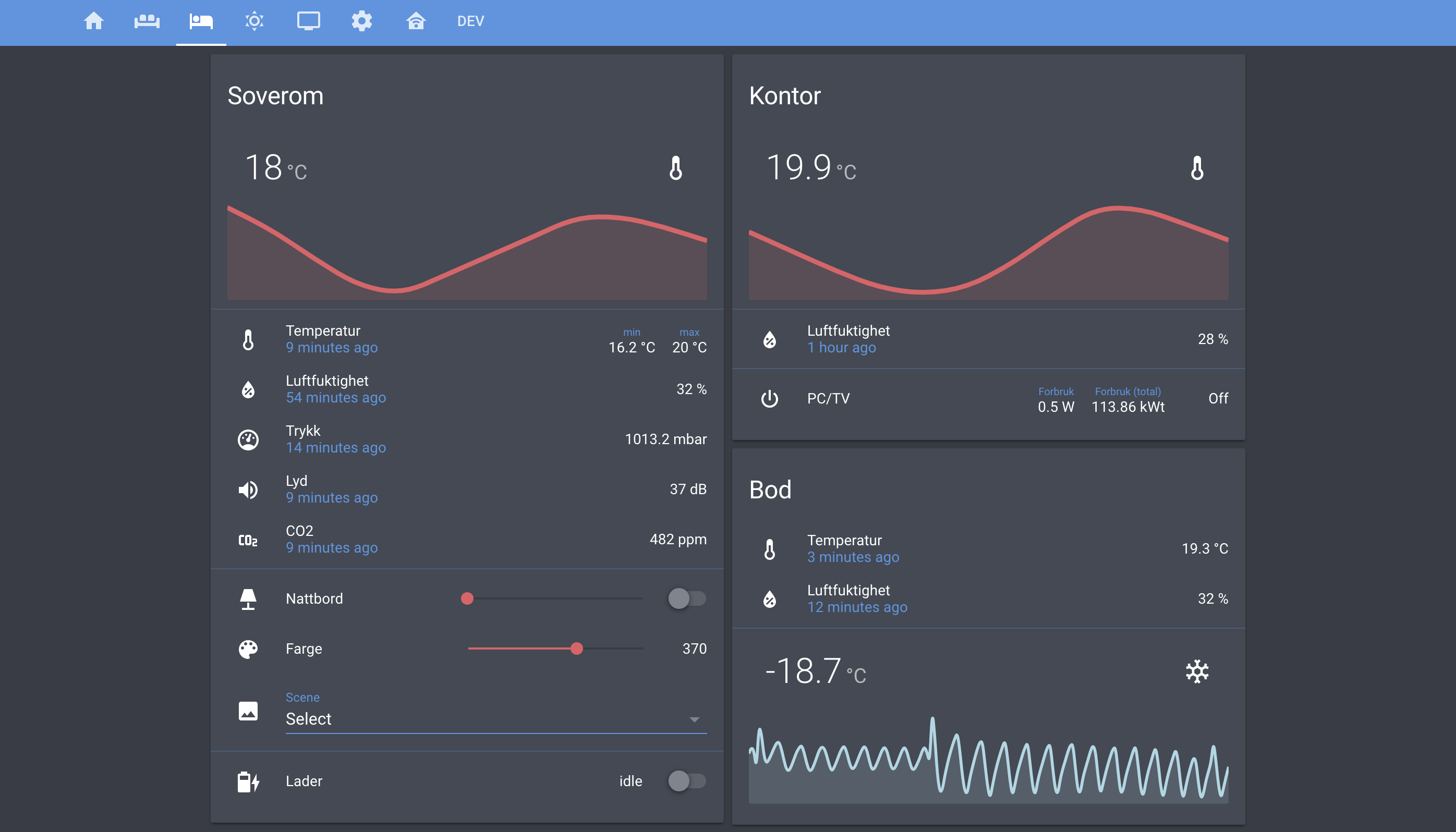Image resolution: width=1456 pixels, height=832 pixels.
Task: Click the Scene dropdown arrow
Action: pyautogui.click(x=694, y=719)
